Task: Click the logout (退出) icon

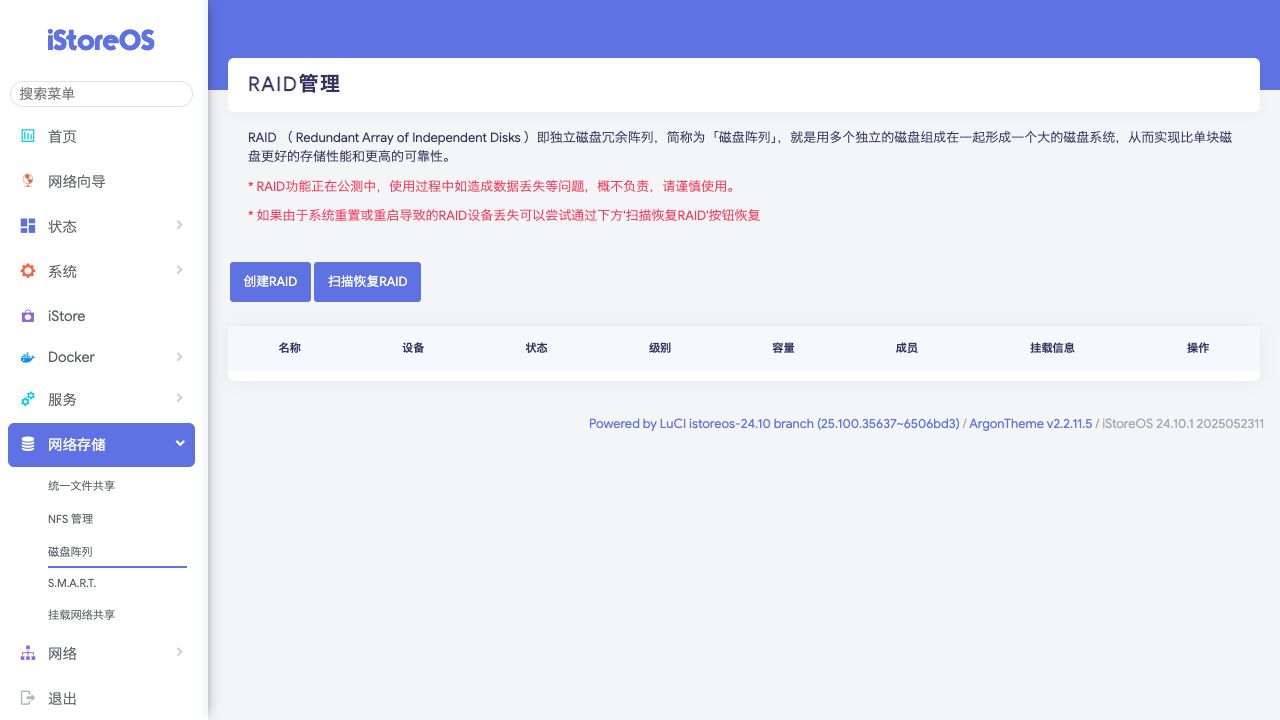Action: (x=28, y=698)
